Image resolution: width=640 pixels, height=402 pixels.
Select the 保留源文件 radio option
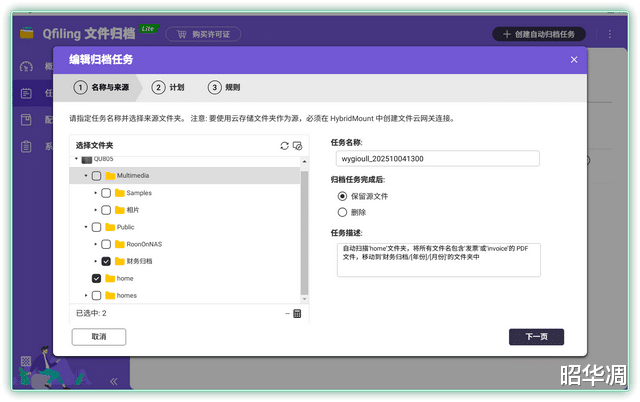pos(342,196)
